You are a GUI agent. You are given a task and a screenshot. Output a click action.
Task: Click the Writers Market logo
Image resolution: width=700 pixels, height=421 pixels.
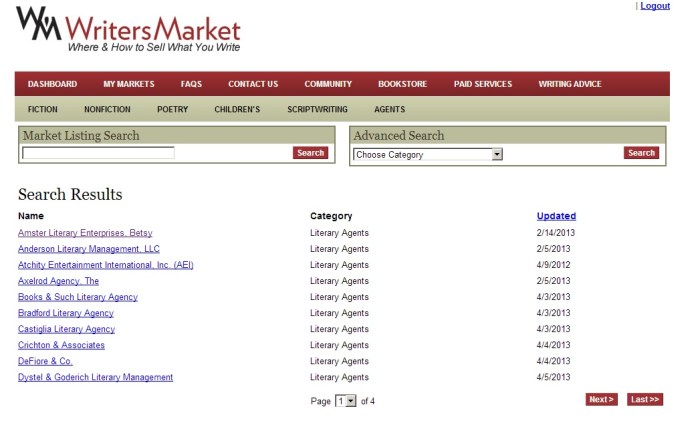(x=128, y=32)
